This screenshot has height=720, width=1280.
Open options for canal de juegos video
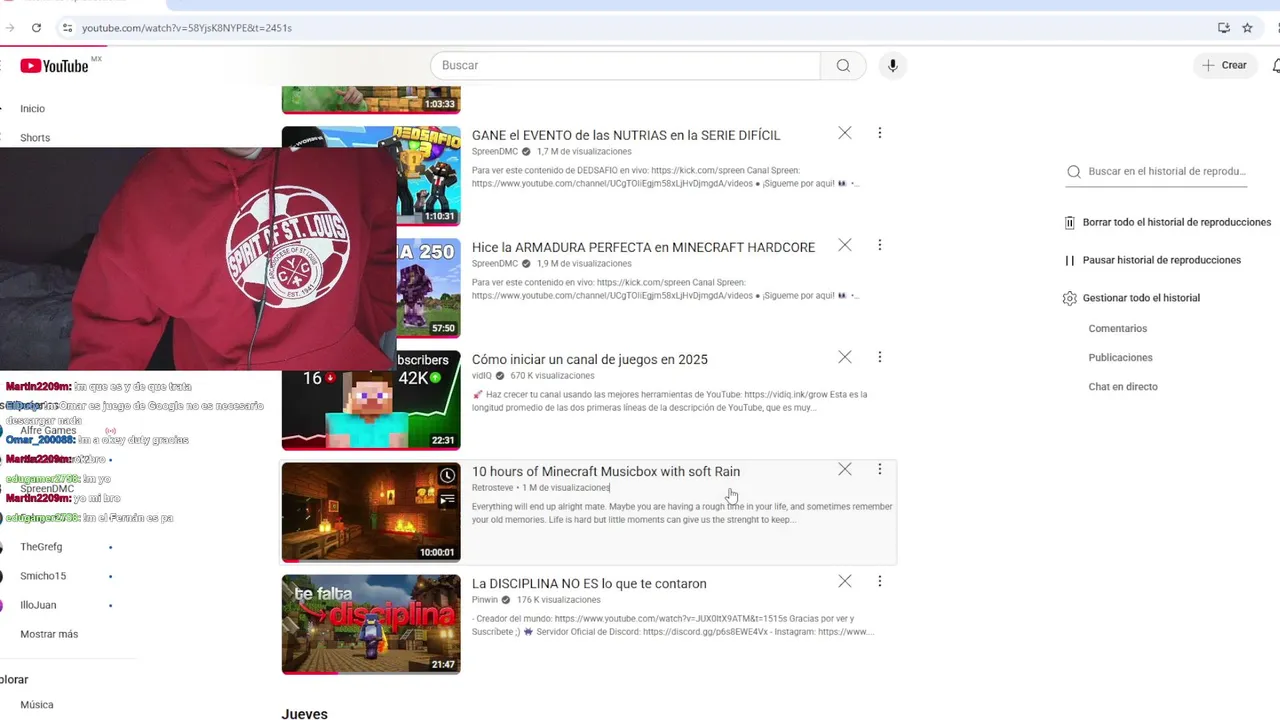[x=880, y=357]
